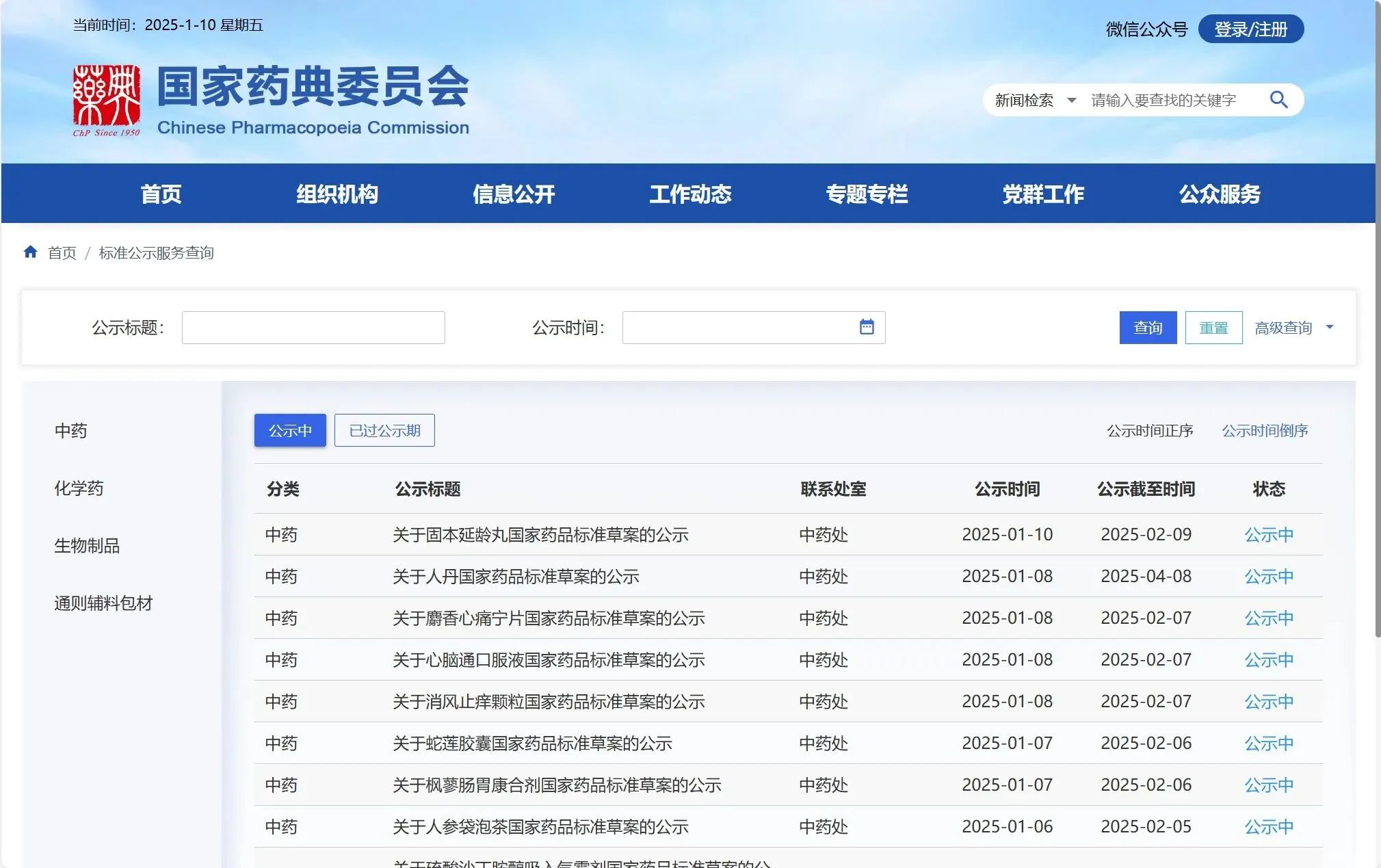This screenshot has height=868, width=1381.
Task: Sort by 公示时间正序
Action: pos(1149,431)
